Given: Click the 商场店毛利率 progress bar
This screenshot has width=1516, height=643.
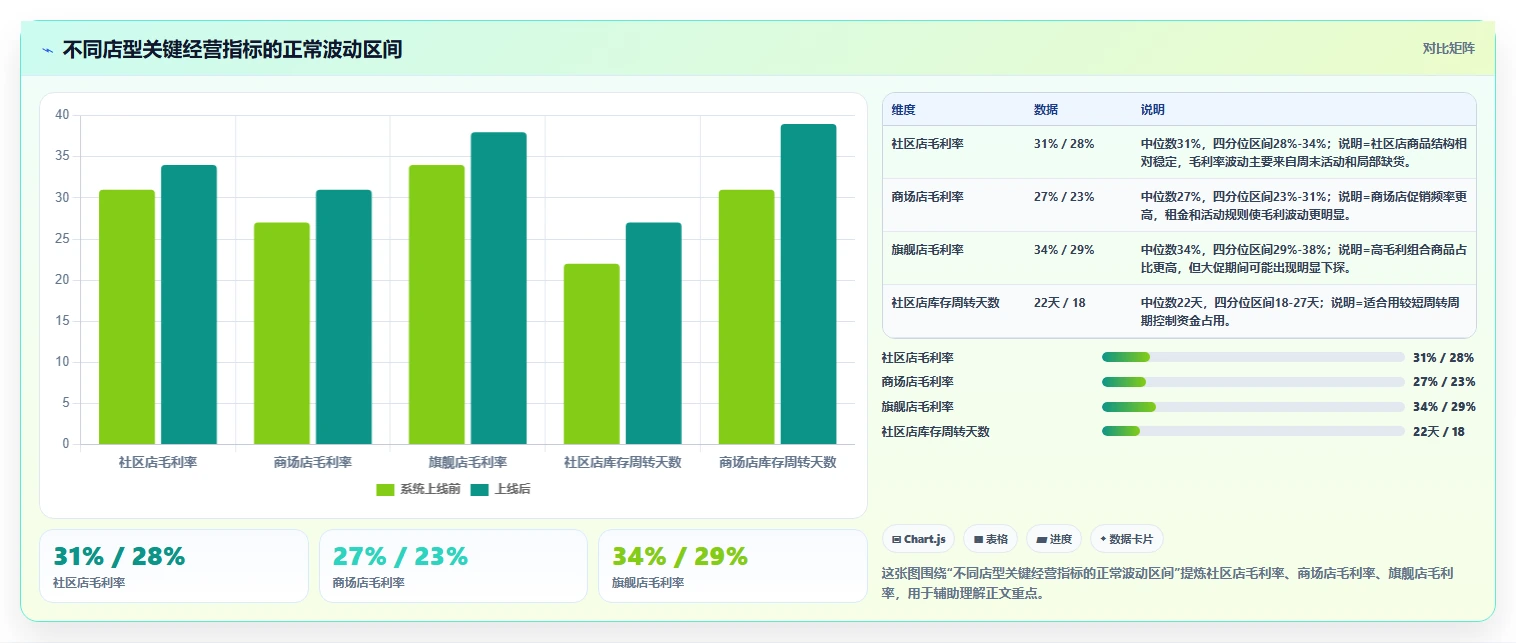Looking at the screenshot, I should coord(1253,382).
